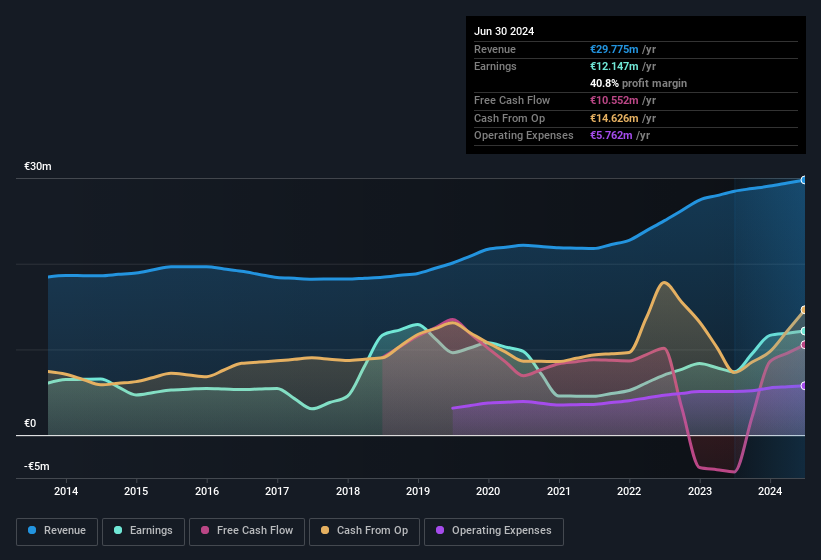821x560 pixels.
Task: Click the 2014 x-axis label
Action: pyautogui.click(x=66, y=491)
